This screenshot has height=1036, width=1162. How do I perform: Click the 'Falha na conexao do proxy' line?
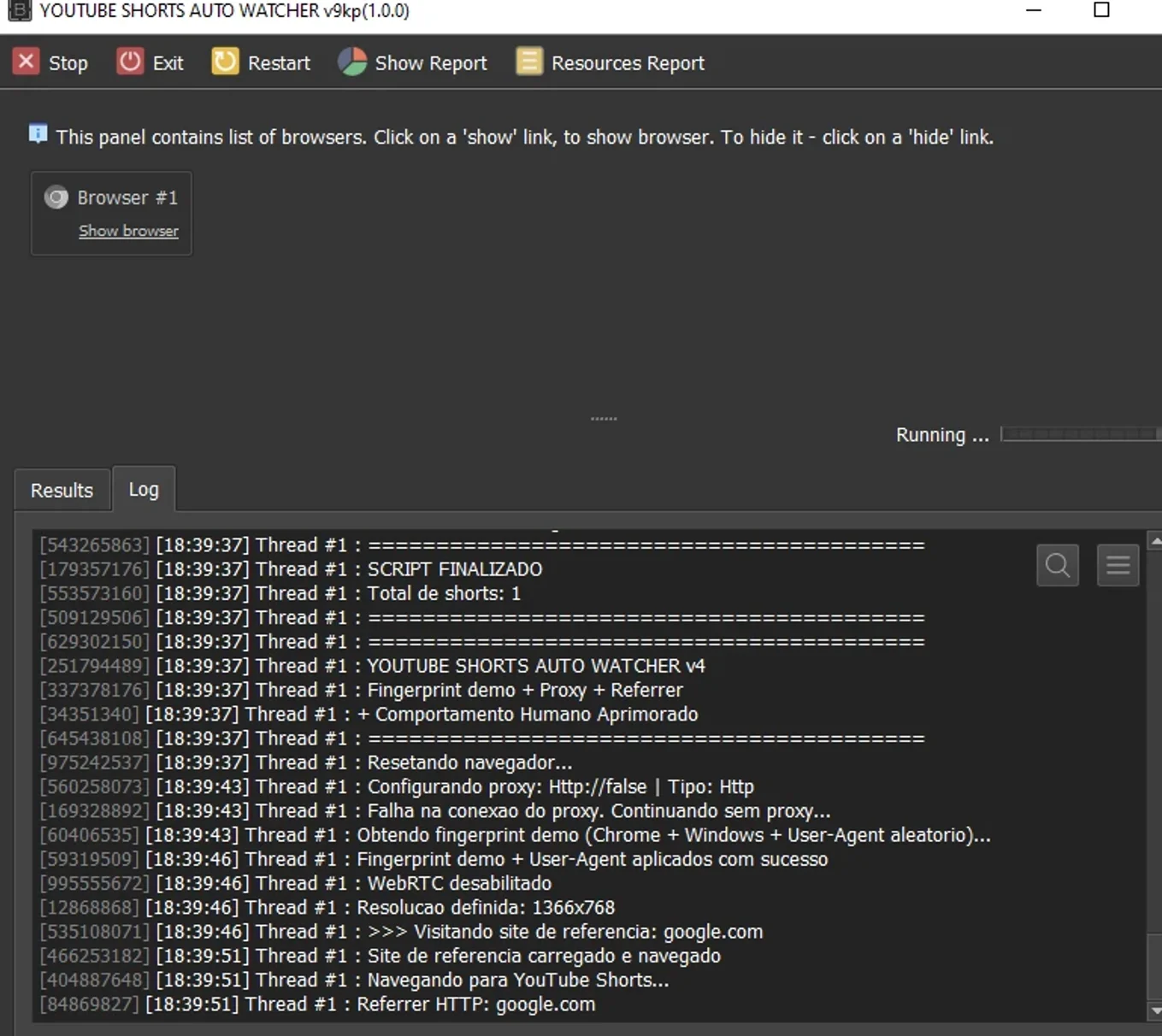(599, 810)
